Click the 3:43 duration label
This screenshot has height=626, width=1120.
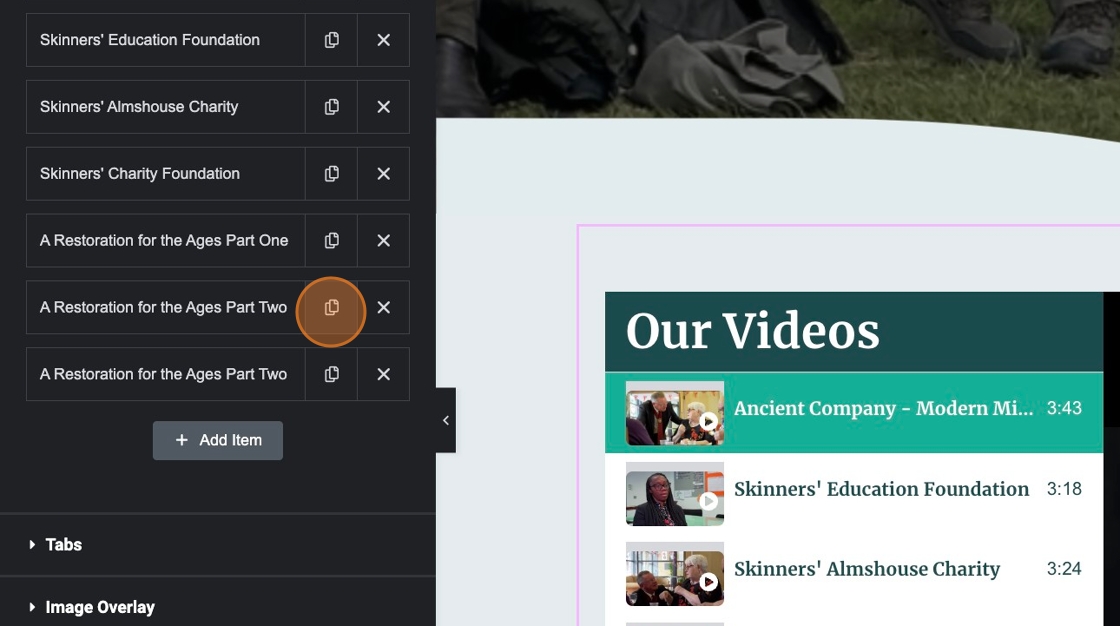1064,408
